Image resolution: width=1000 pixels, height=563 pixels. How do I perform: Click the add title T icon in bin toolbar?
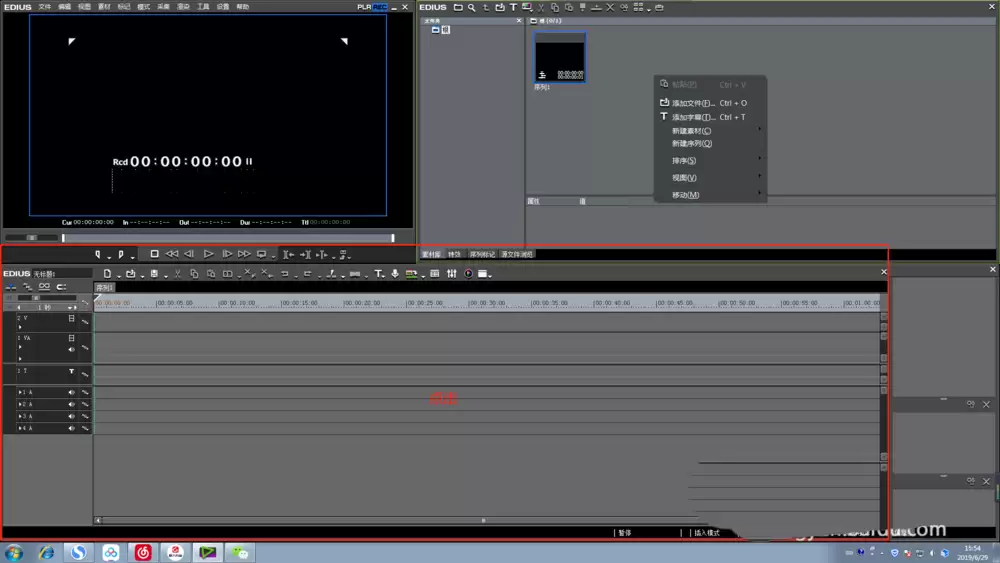pyautogui.click(x=513, y=8)
